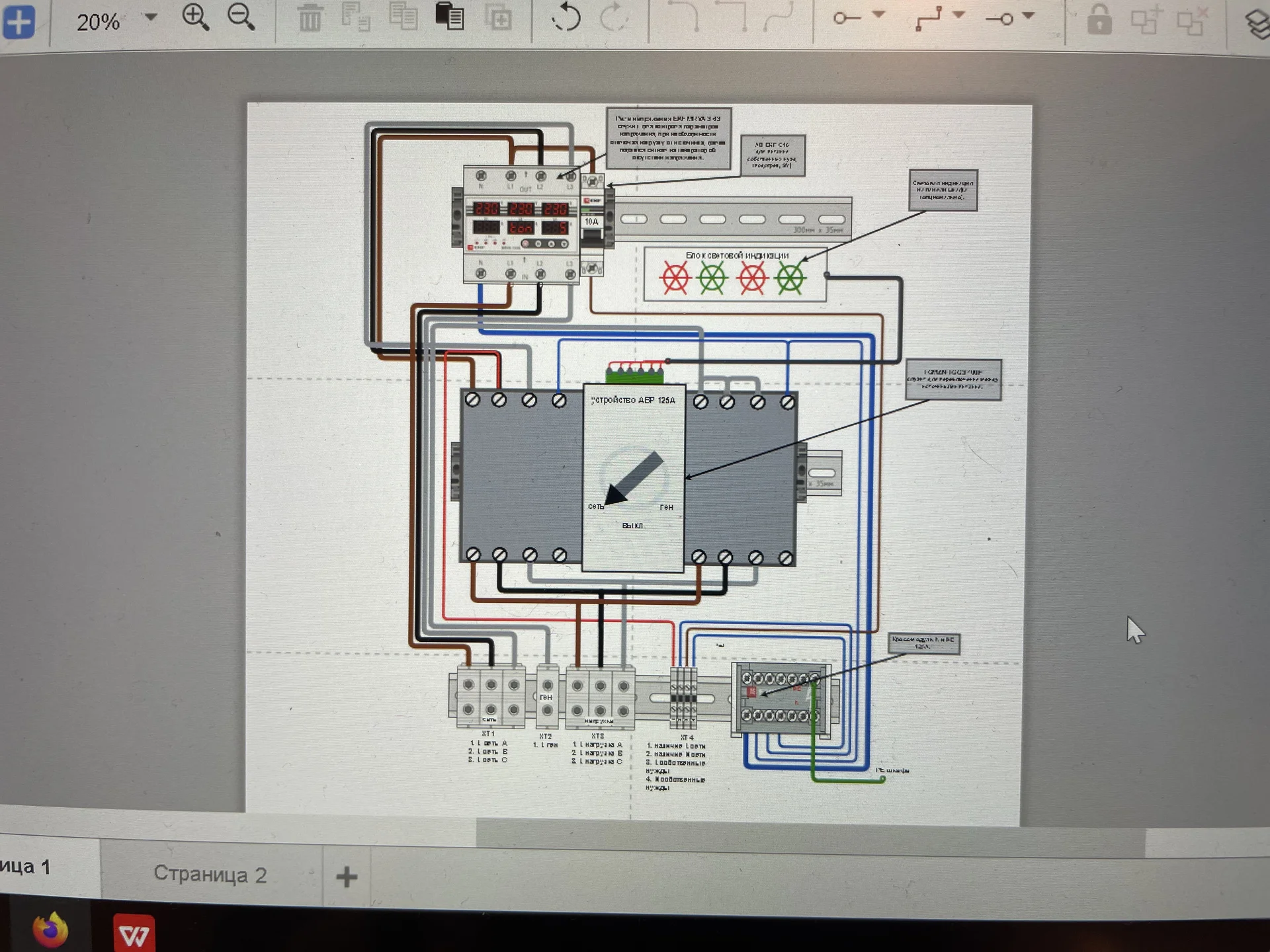
Task: Select the N and PE bus block
Action: (781, 699)
